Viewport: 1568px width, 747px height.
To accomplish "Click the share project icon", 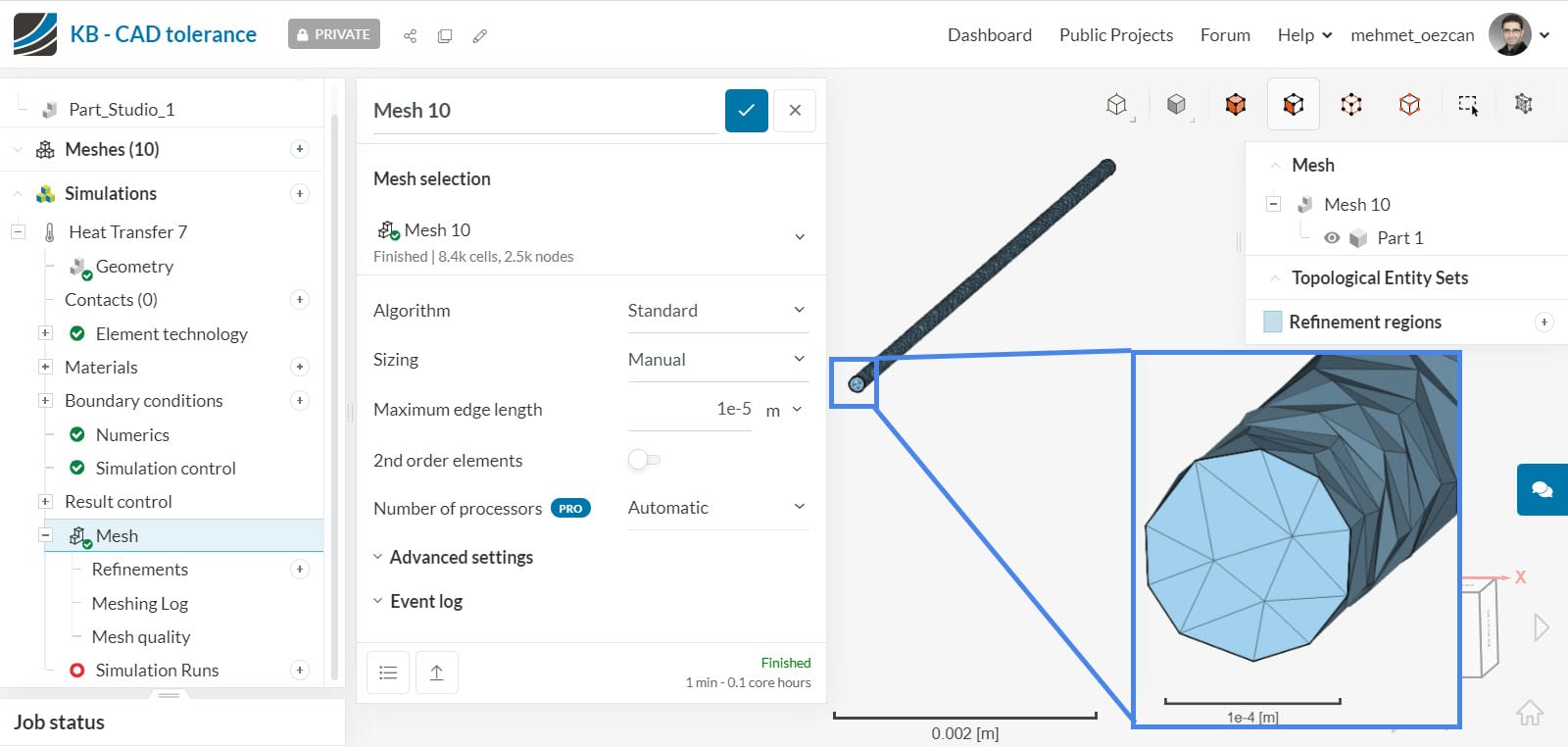I will pos(410,36).
